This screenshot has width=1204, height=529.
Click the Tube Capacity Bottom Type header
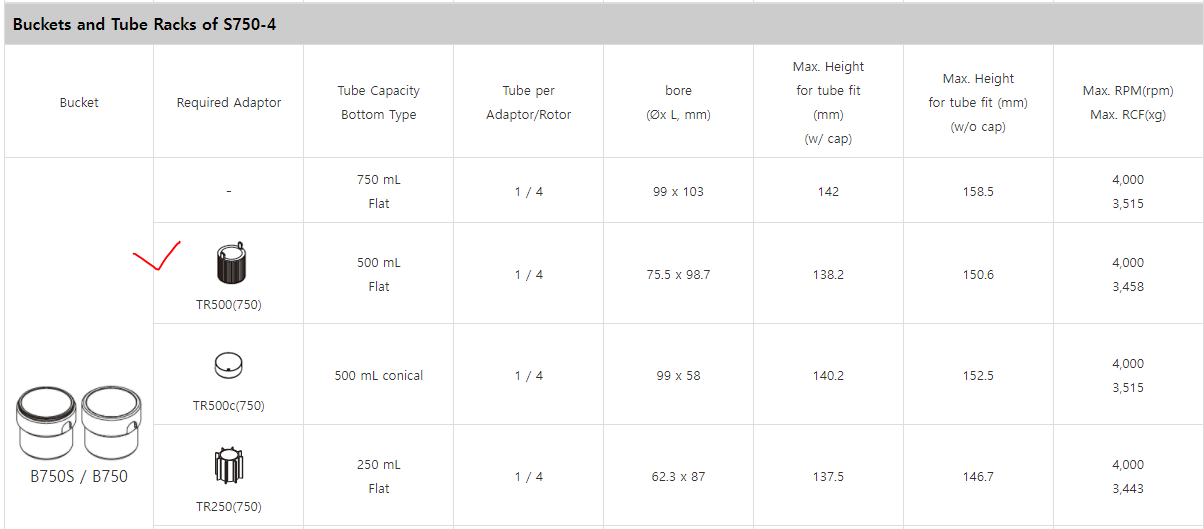pos(379,102)
